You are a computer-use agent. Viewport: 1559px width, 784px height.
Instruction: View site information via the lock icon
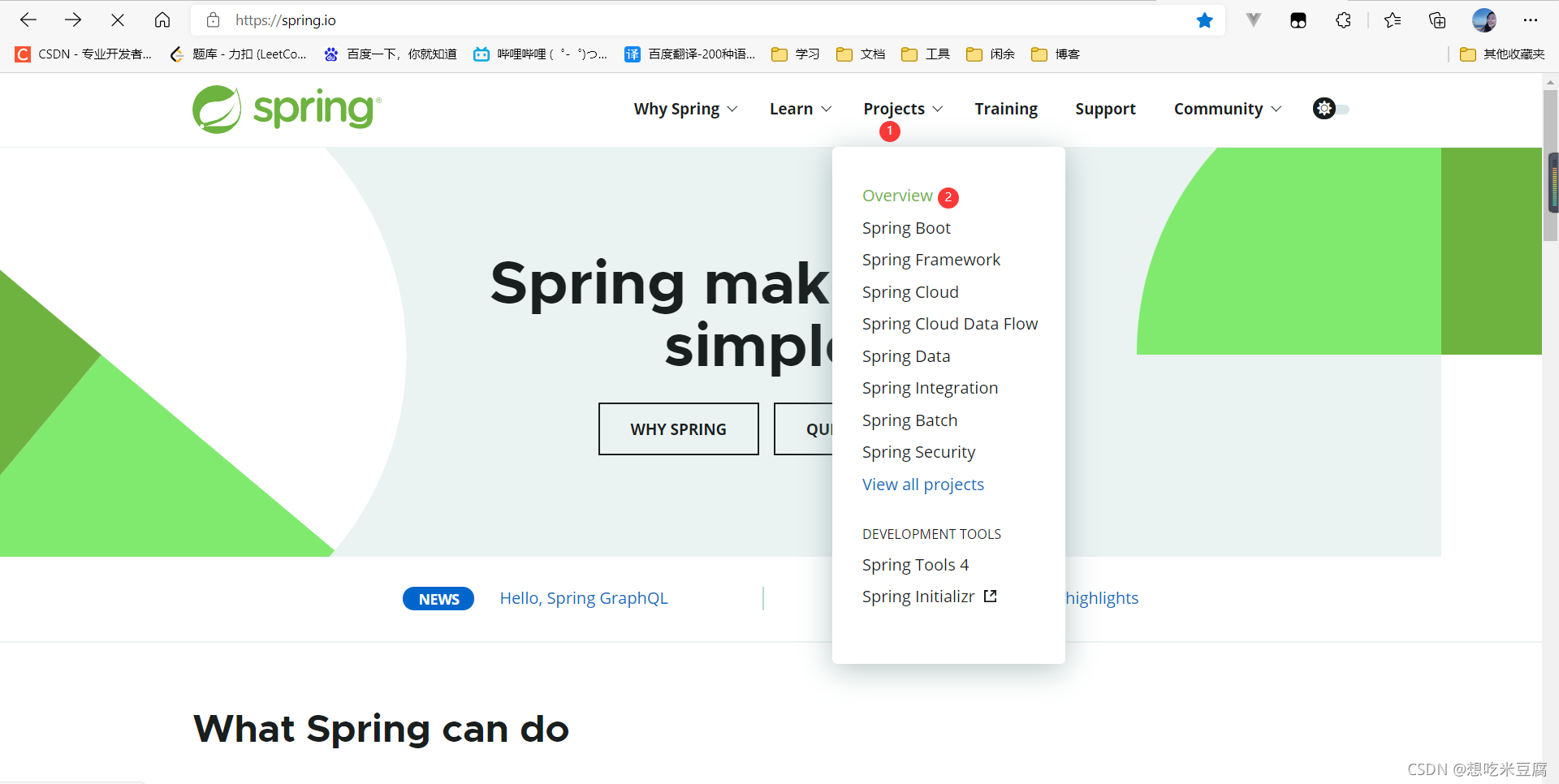pos(213,20)
